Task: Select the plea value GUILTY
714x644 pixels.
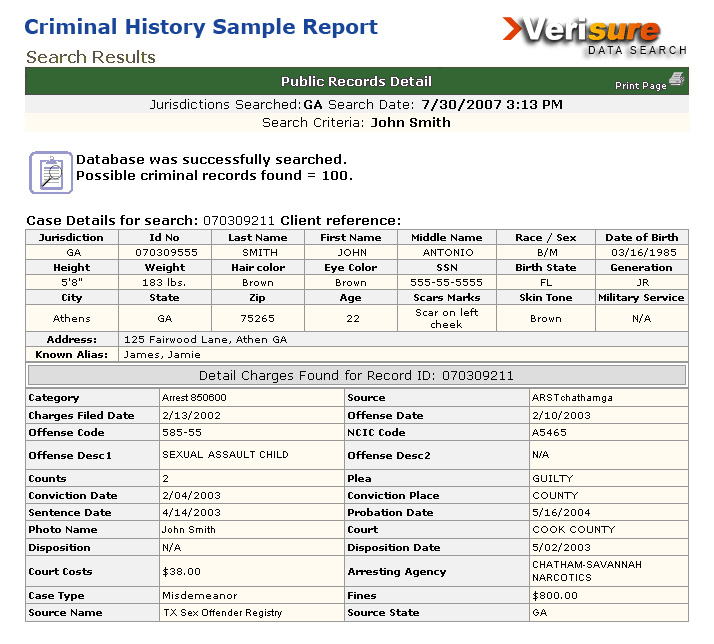Action: pos(552,479)
